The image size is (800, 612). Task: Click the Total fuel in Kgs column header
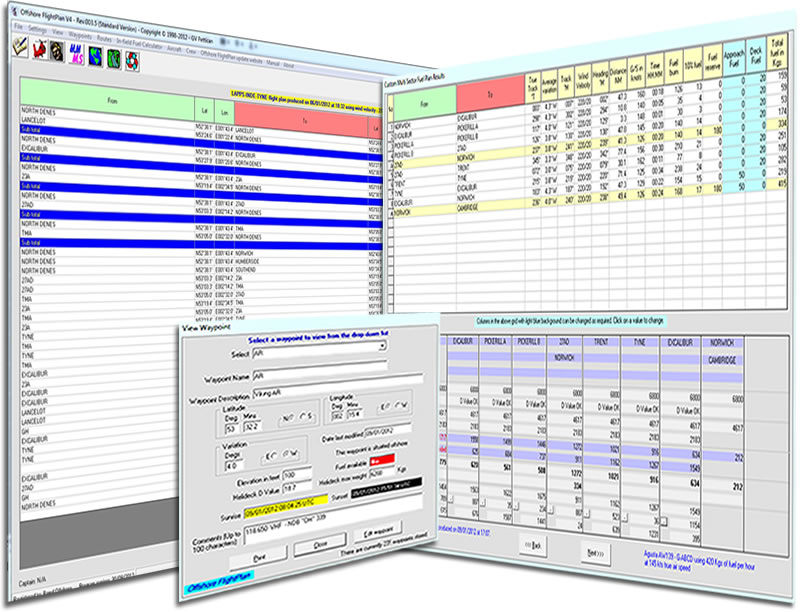click(777, 52)
